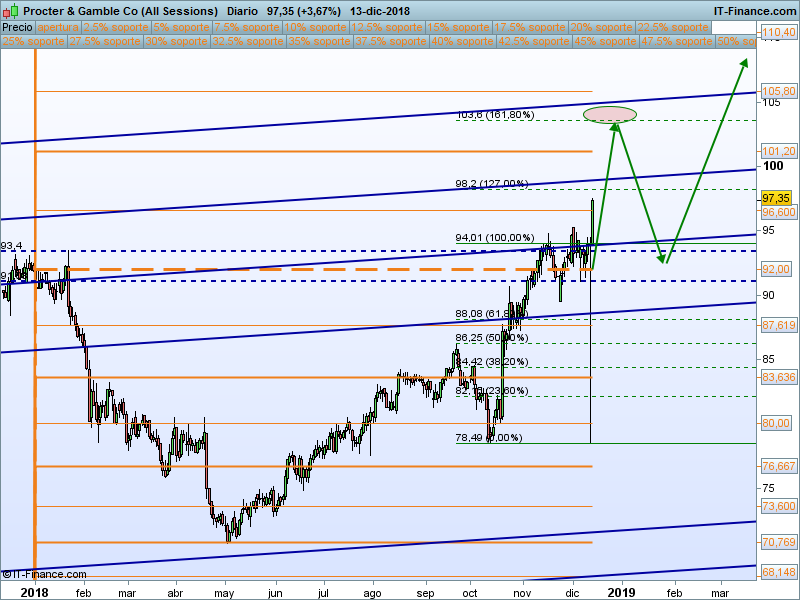Click the 17.5% soporte label
The width and height of the screenshot is (800, 600).
(530, 28)
